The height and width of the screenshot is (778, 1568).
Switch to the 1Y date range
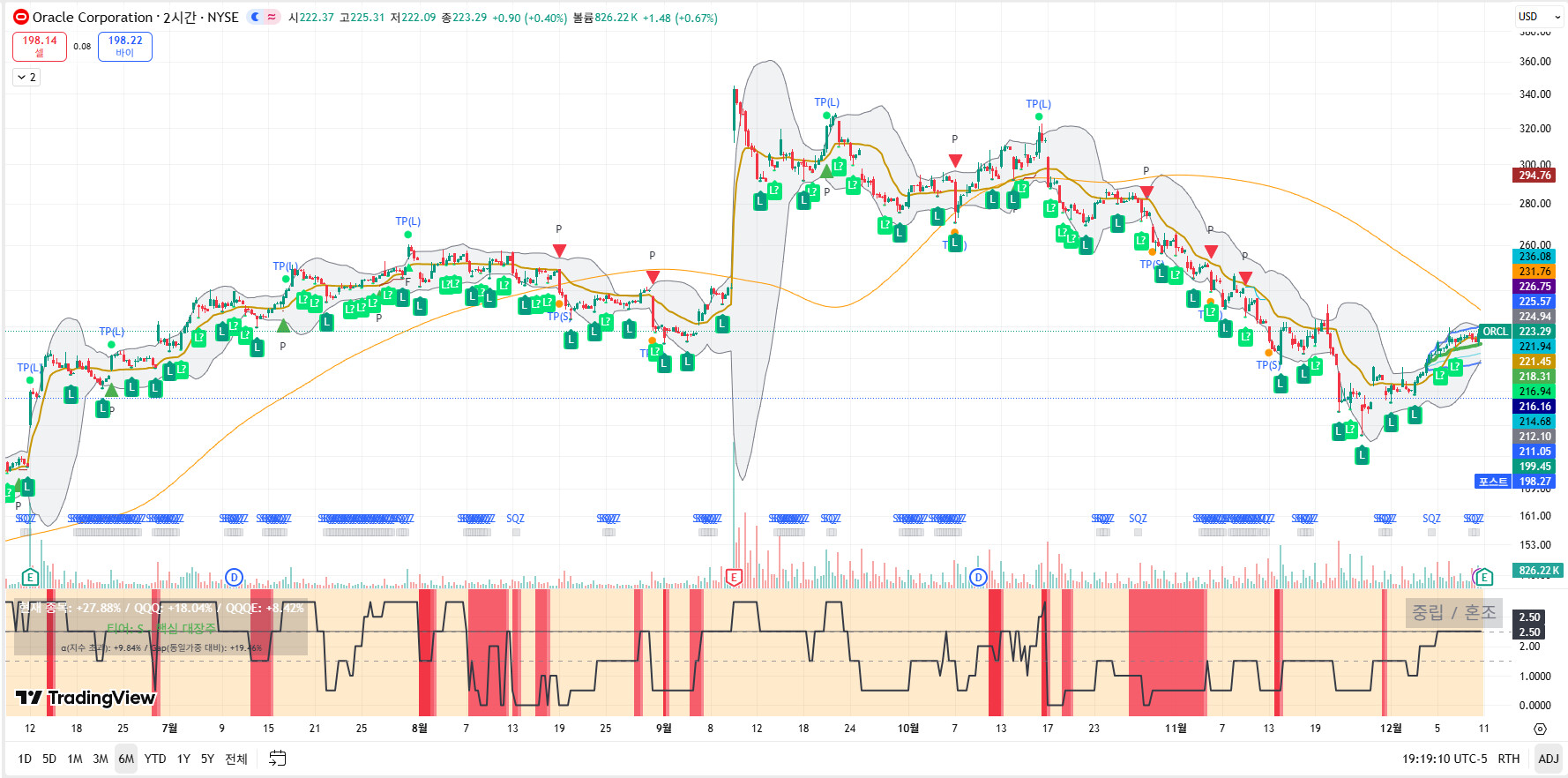click(183, 759)
